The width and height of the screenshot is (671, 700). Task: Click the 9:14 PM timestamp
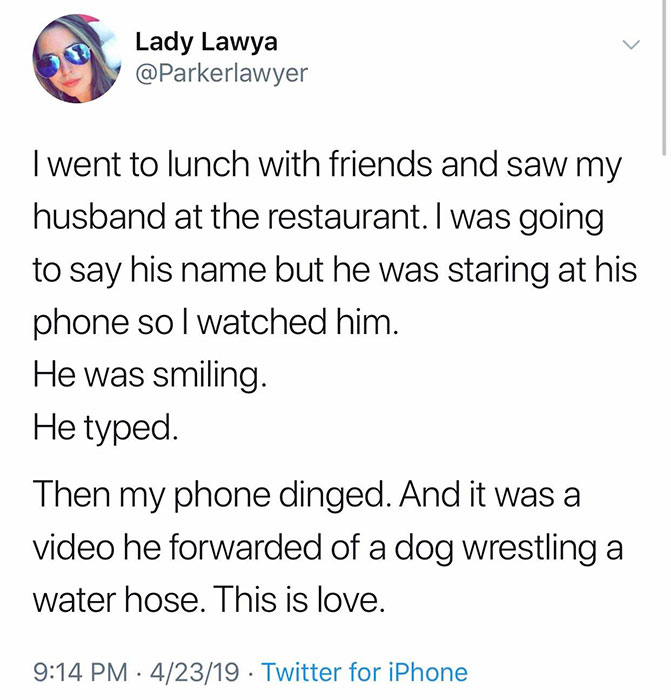(81, 672)
